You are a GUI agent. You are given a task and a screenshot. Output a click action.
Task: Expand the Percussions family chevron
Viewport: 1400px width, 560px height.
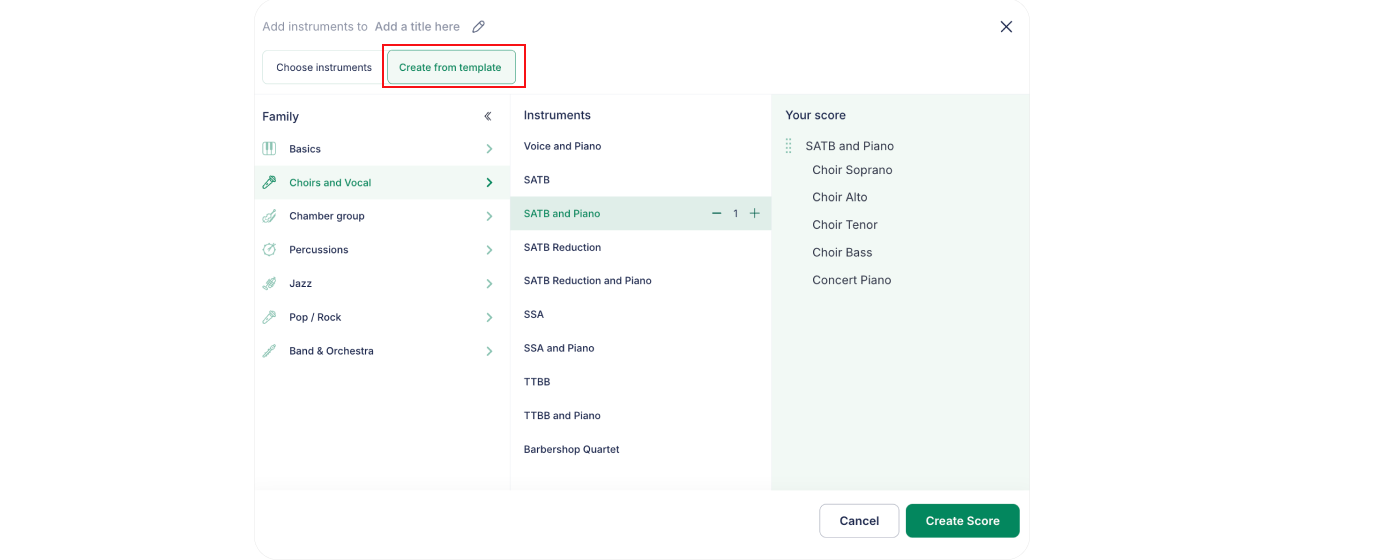click(489, 250)
